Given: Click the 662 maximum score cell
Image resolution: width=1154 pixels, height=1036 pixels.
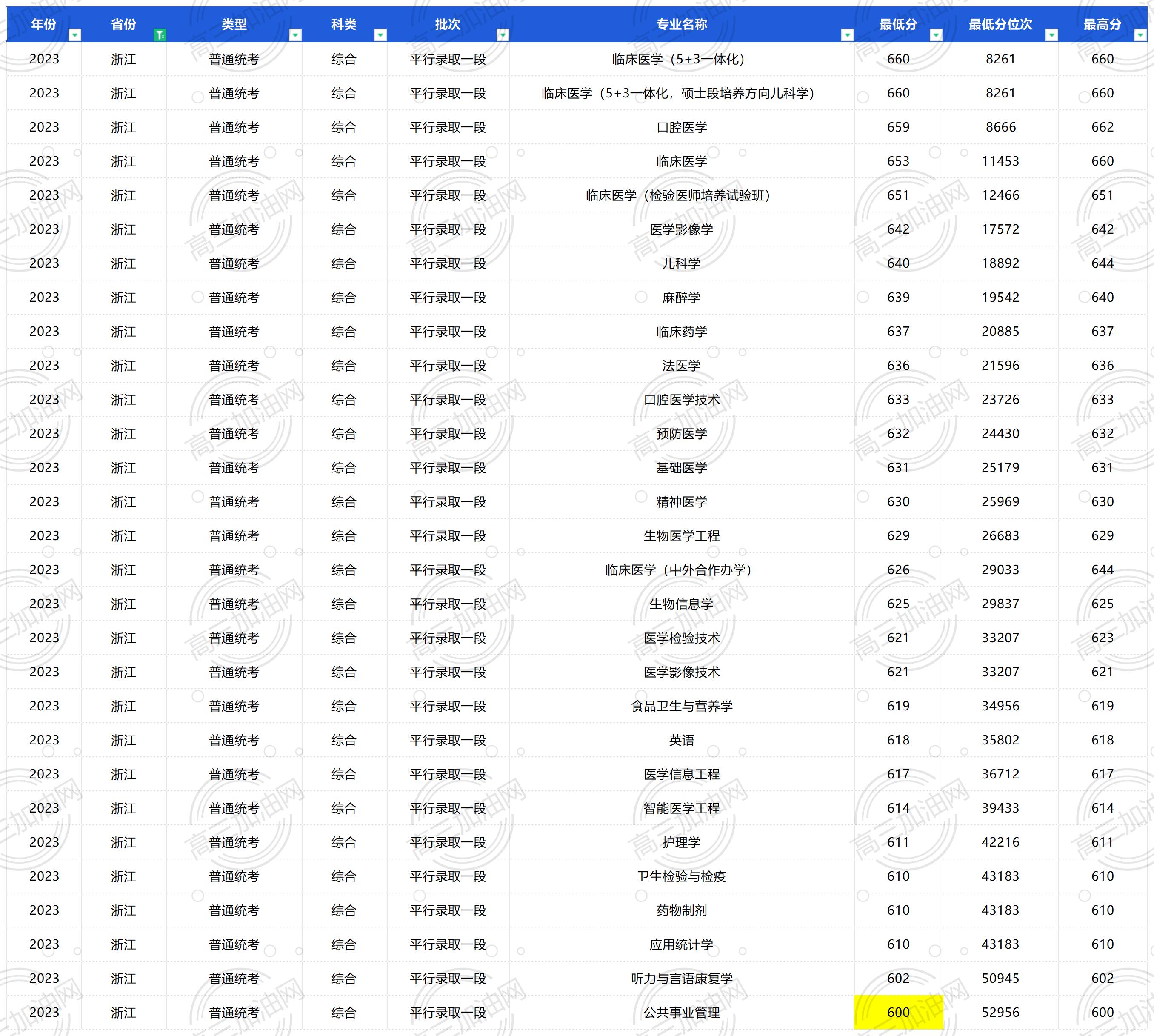Looking at the screenshot, I should coord(1103,128).
